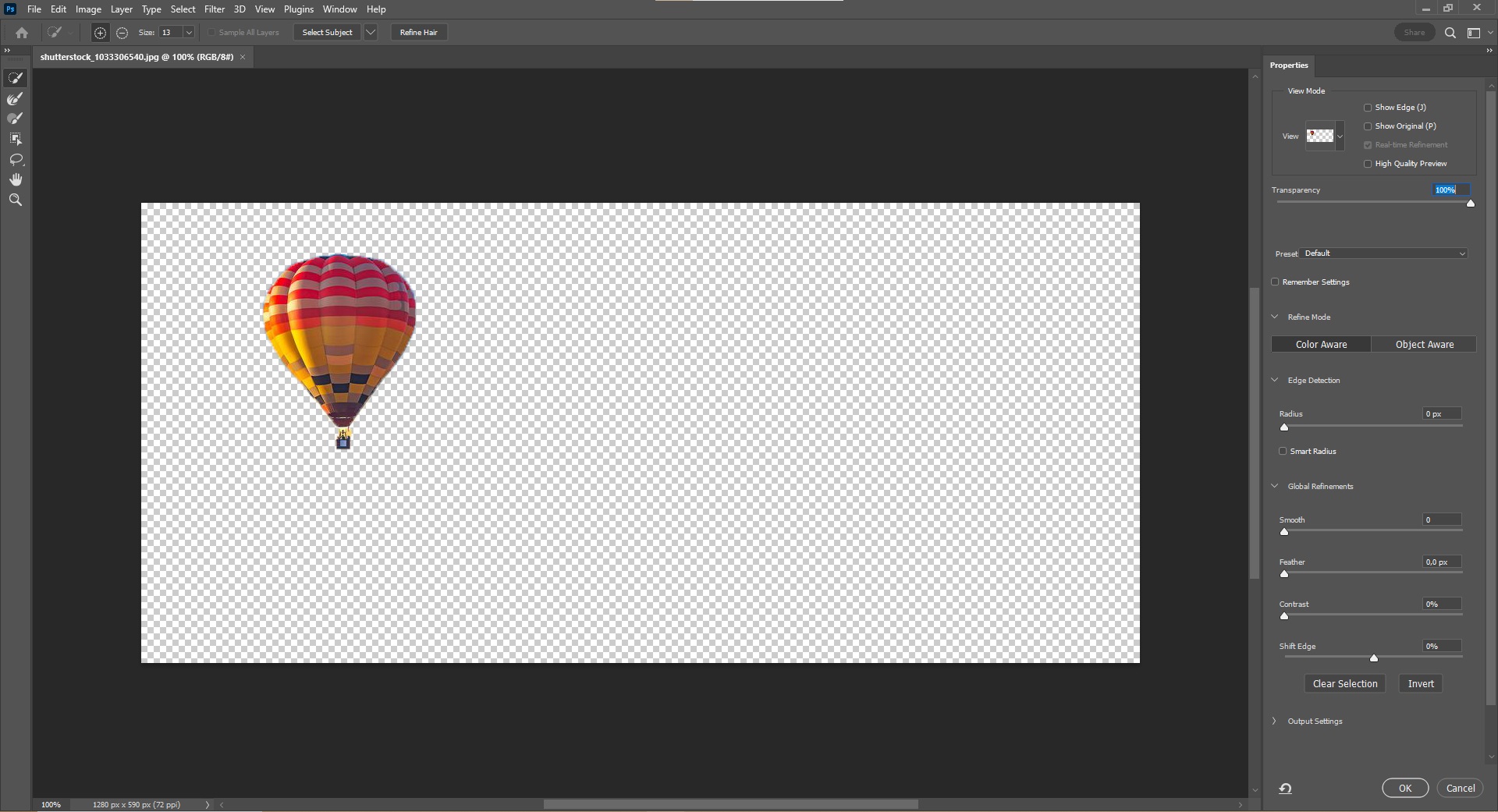
Task: Pick the Object Selection tool
Action: pyautogui.click(x=16, y=139)
